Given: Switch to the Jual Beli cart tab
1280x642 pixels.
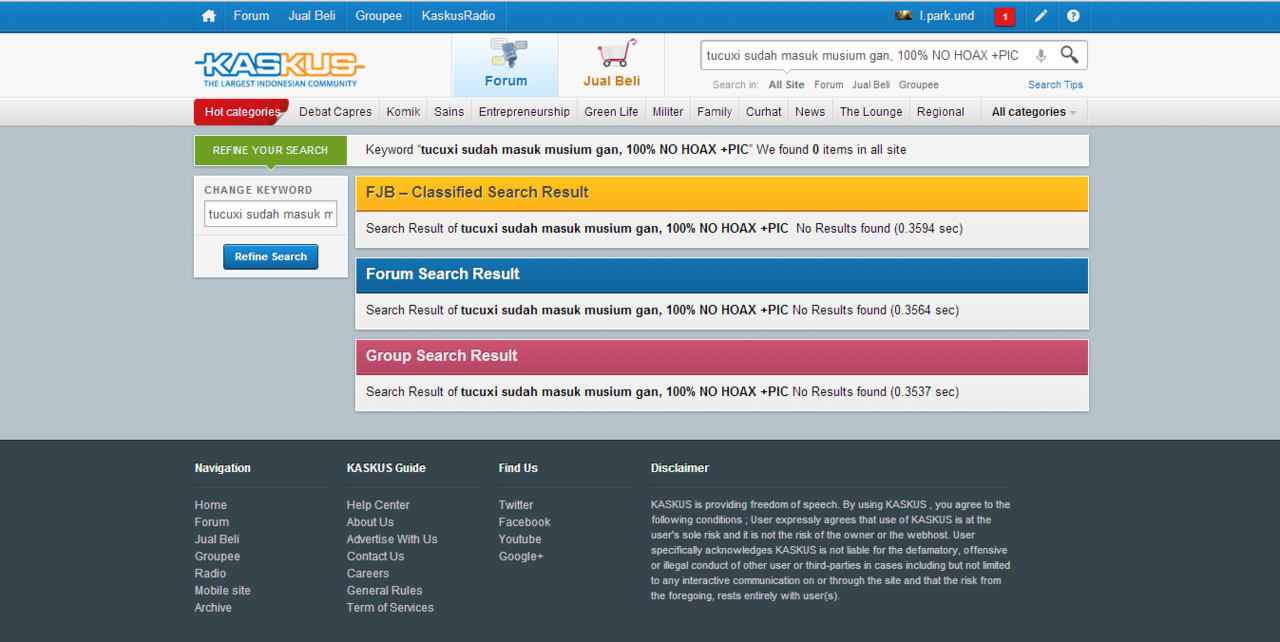Looking at the screenshot, I should (x=611, y=66).
